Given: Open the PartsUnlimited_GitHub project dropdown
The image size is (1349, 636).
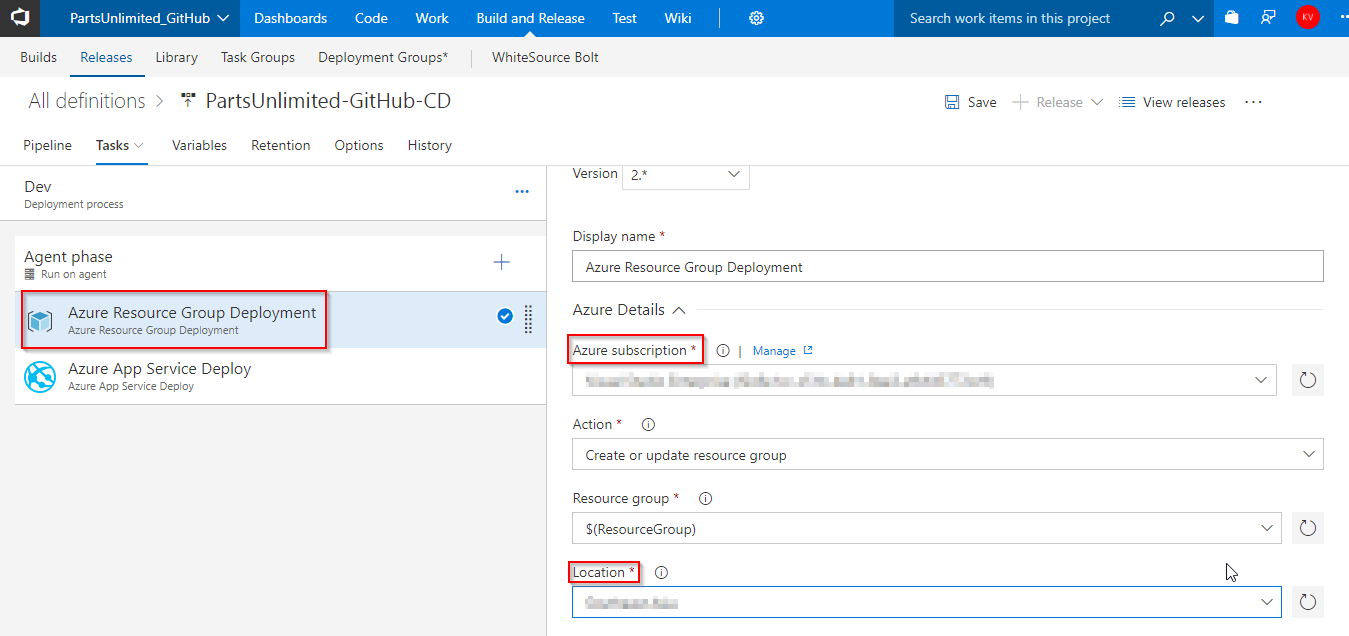Looking at the screenshot, I should pos(149,18).
